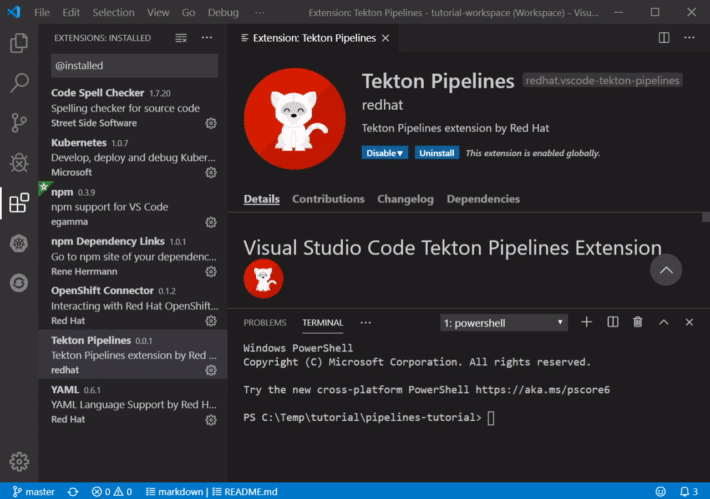This screenshot has height=499, width=710.
Task: Open the View menu
Action: 158,13
